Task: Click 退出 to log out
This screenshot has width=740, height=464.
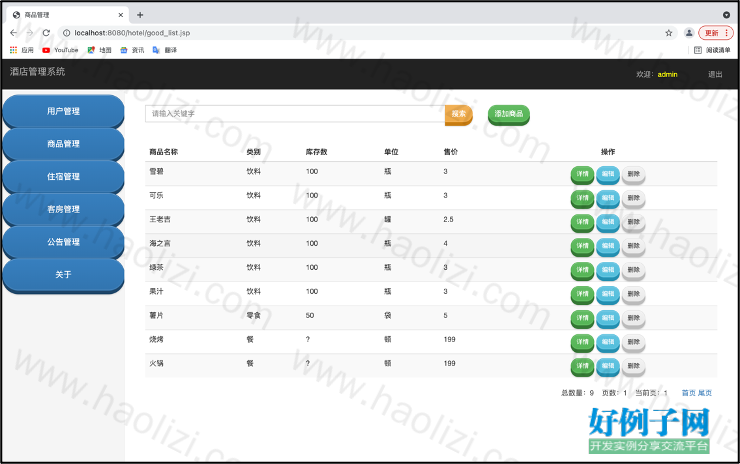Action: 715,74
